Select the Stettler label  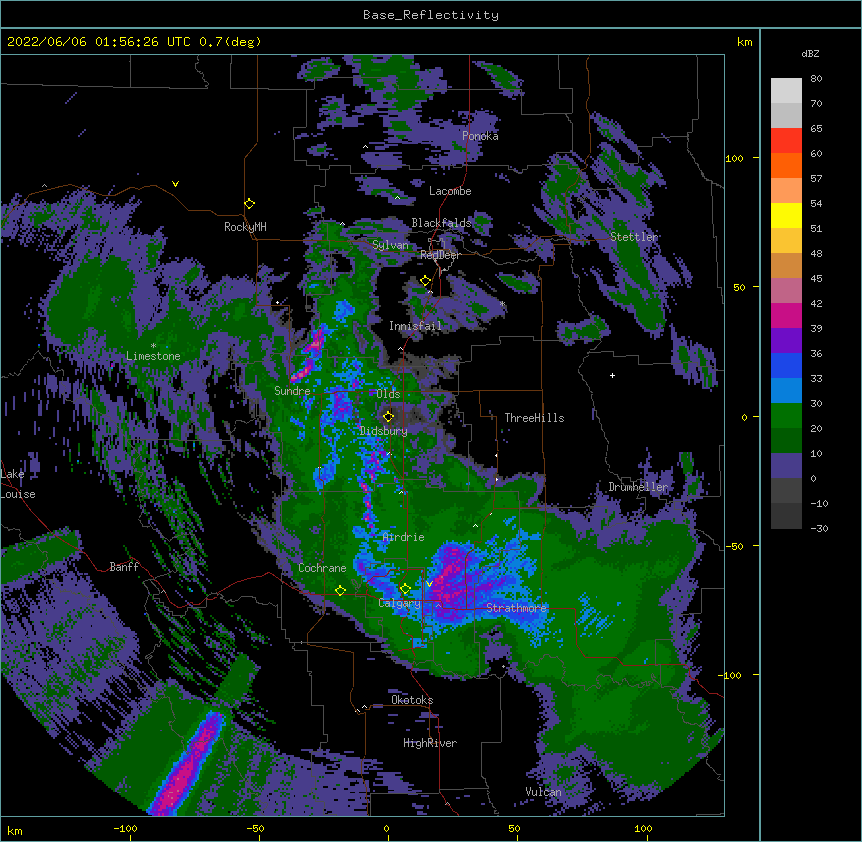[x=634, y=237]
